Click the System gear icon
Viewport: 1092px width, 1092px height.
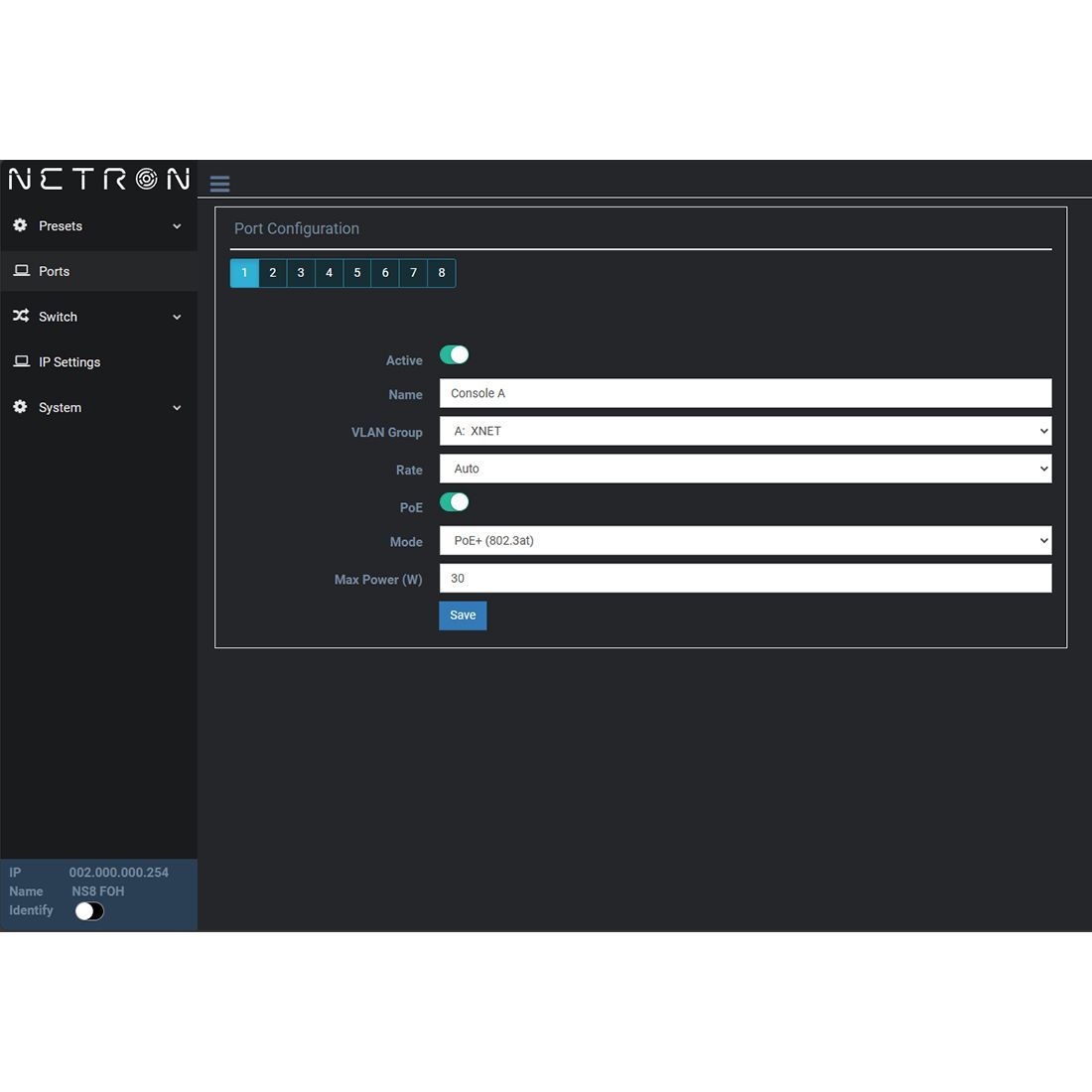click(20, 407)
